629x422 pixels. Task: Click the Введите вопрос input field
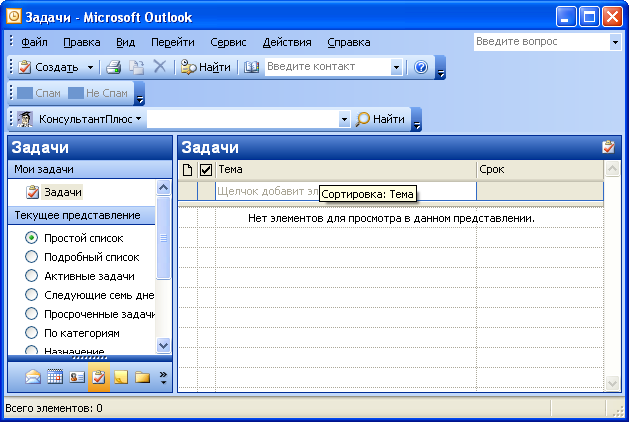[542, 42]
